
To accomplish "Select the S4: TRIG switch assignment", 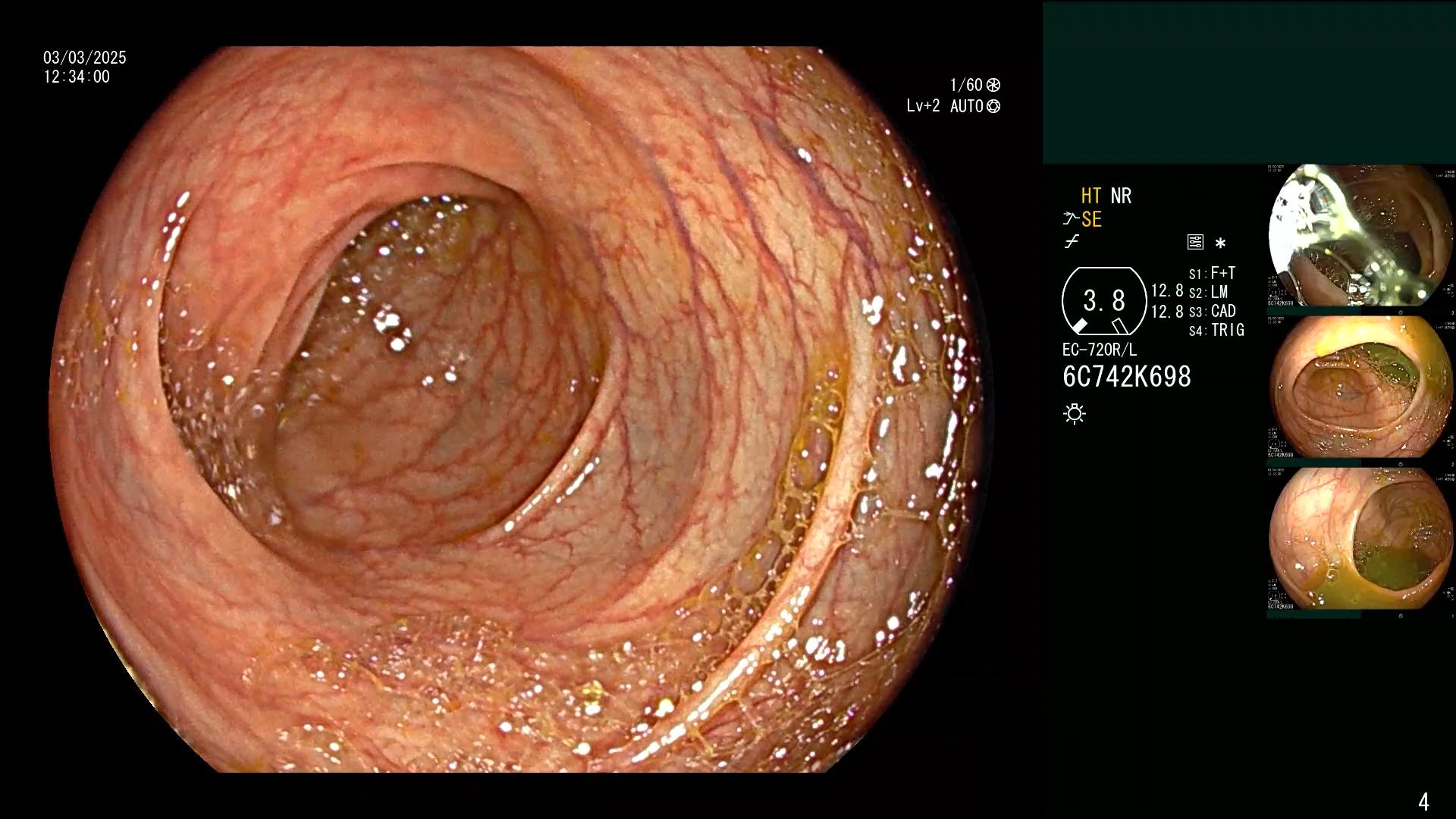I will tap(1216, 330).
